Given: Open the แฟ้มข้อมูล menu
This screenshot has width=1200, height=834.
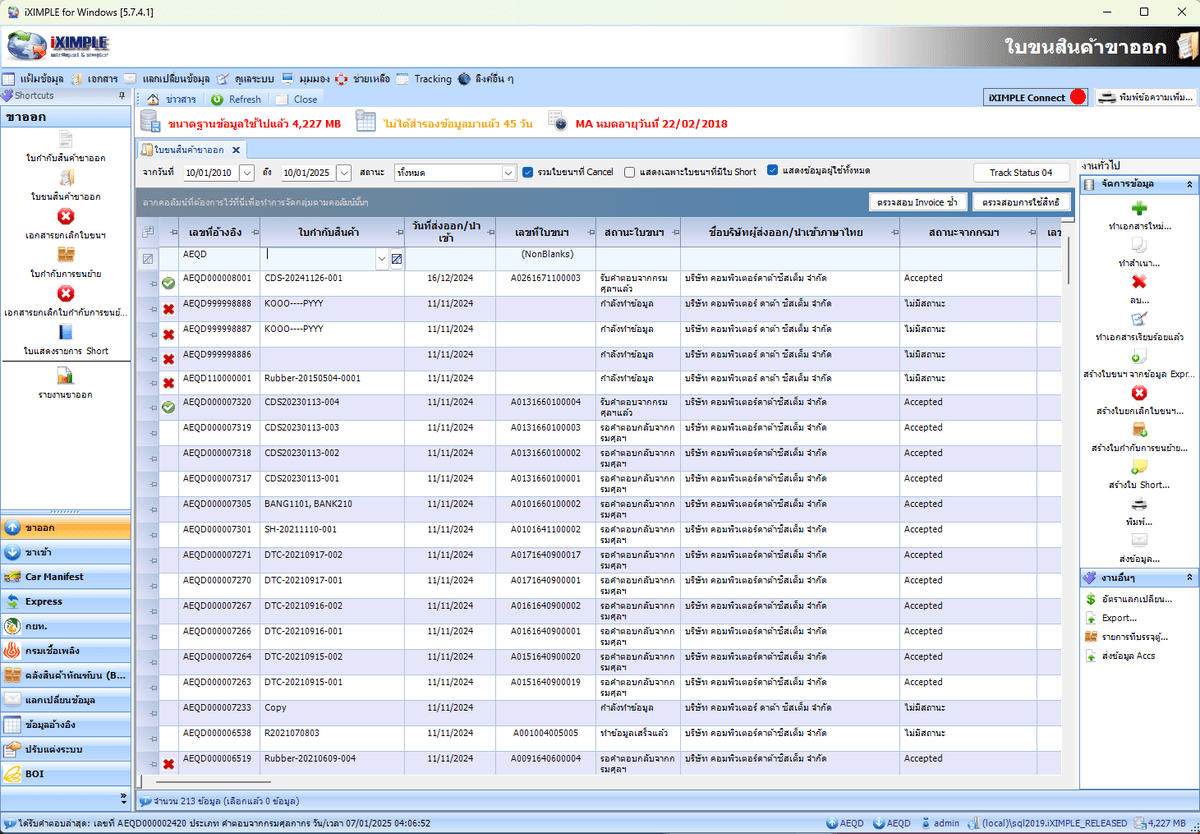Looking at the screenshot, I should point(33,79).
